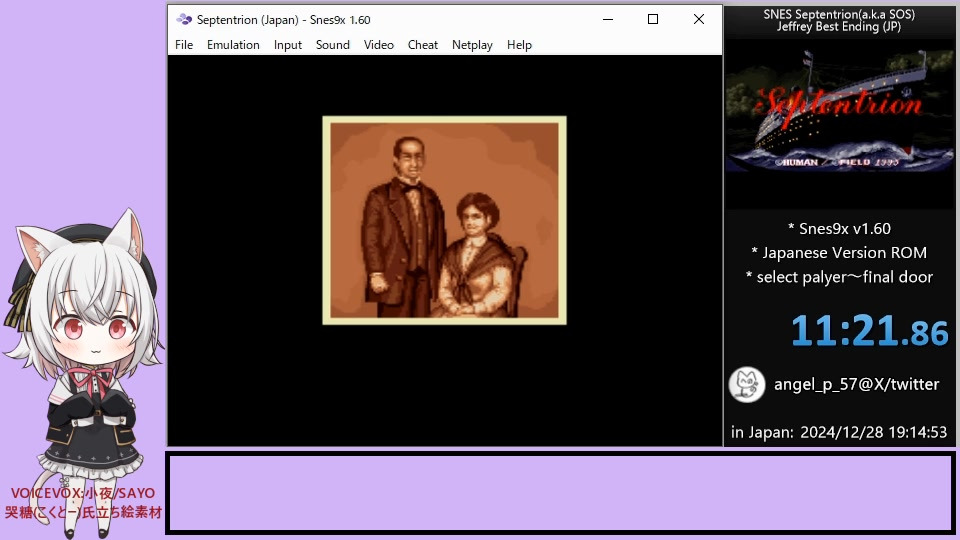Click the 'in Japan: 2024/12/28 19:14:53' timestamp
This screenshot has height=540, width=960.
[839, 432]
